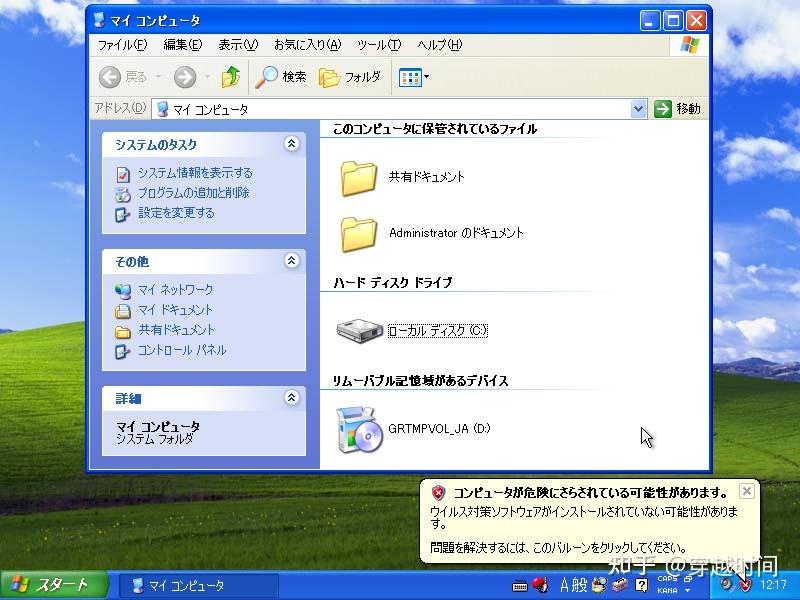The height and width of the screenshot is (600, 800).
Task: Click into the address bar field
Action: [391, 109]
